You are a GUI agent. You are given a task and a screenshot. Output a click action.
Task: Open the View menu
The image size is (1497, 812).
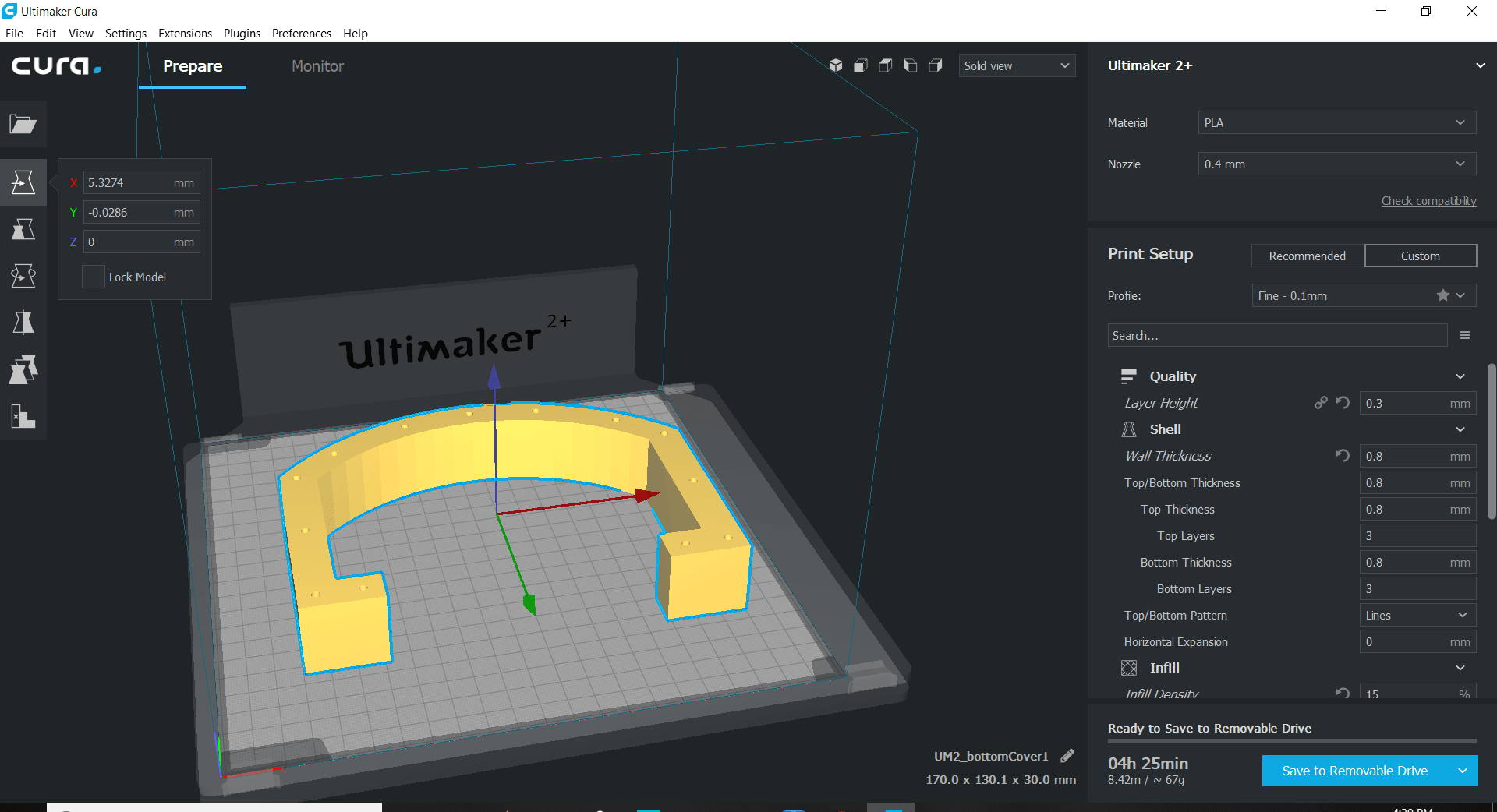point(80,33)
